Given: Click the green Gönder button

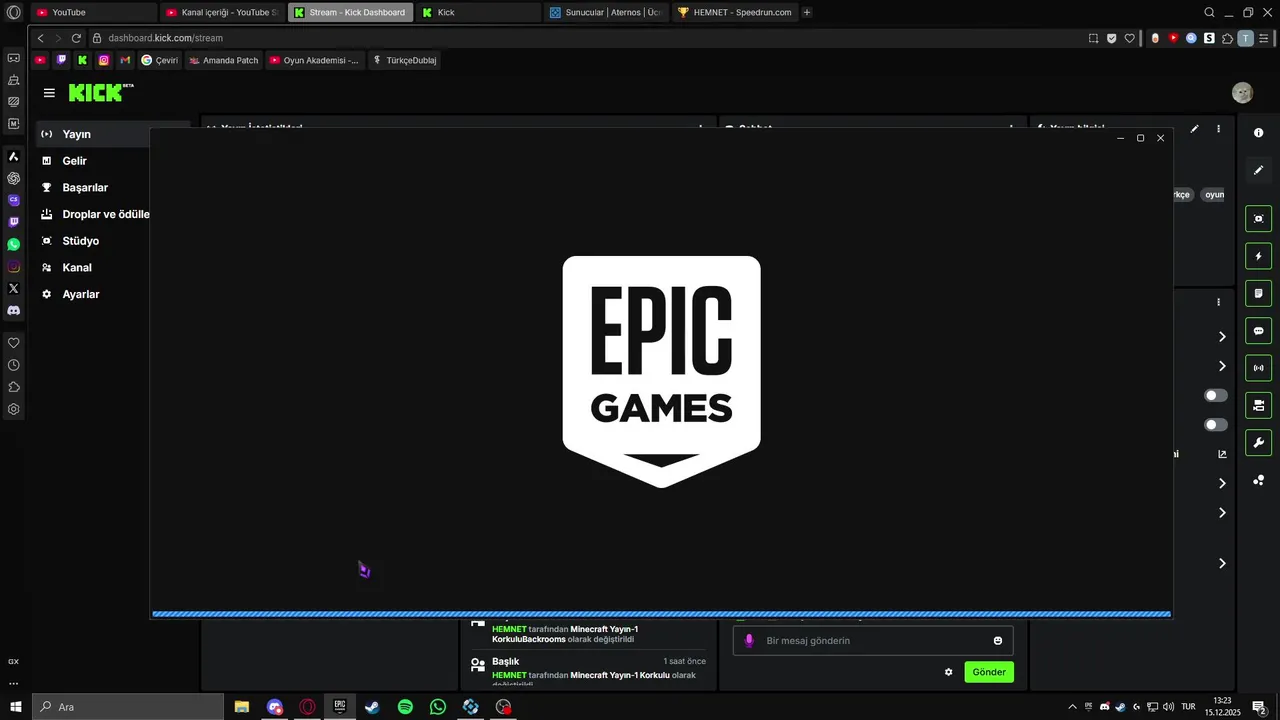Looking at the screenshot, I should pos(989,672).
